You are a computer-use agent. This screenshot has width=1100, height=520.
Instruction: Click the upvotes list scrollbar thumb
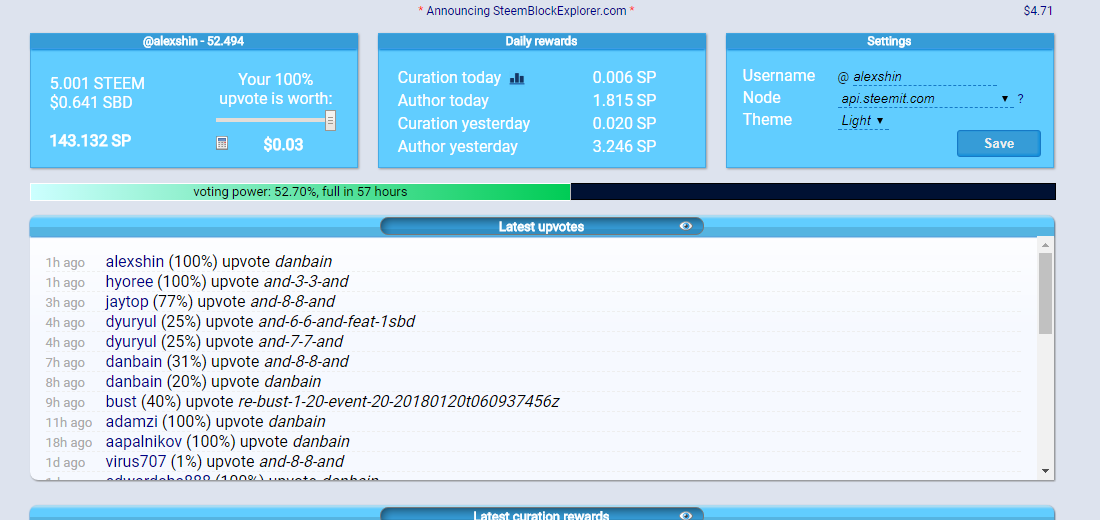pyautogui.click(x=1045, y=293)
